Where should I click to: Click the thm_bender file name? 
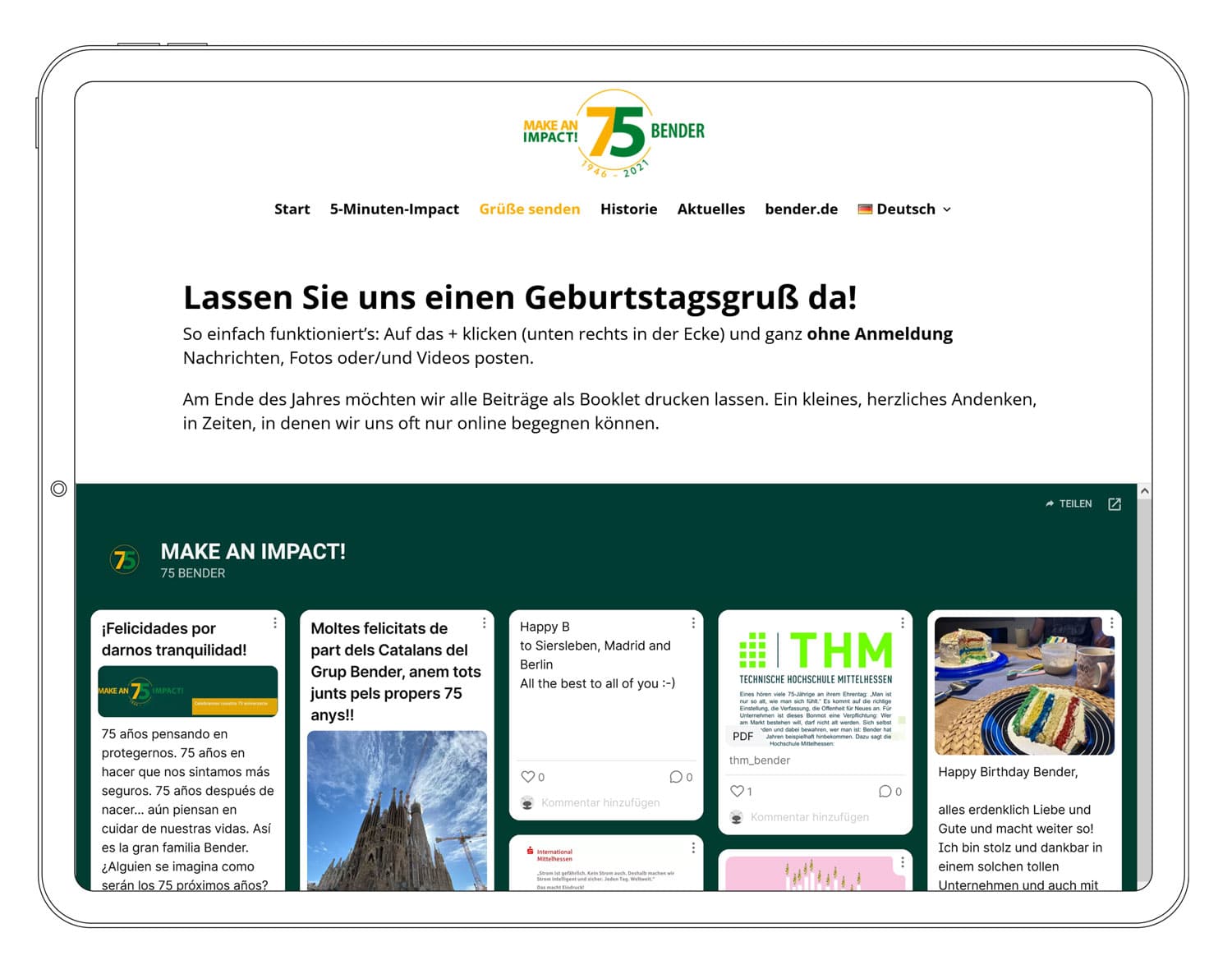point(760,760)
